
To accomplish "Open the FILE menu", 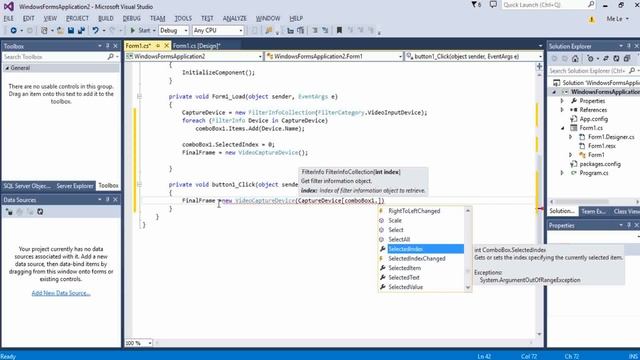I will (9, 18).
